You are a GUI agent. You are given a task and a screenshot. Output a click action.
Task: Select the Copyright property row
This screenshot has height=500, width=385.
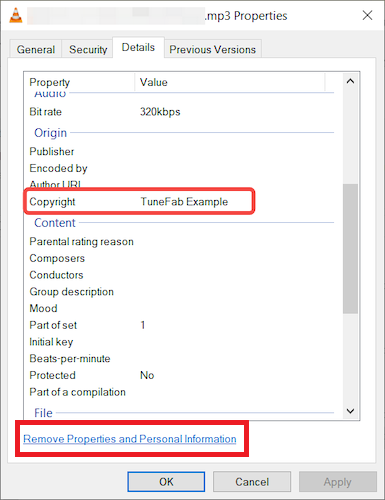point(139,201)
